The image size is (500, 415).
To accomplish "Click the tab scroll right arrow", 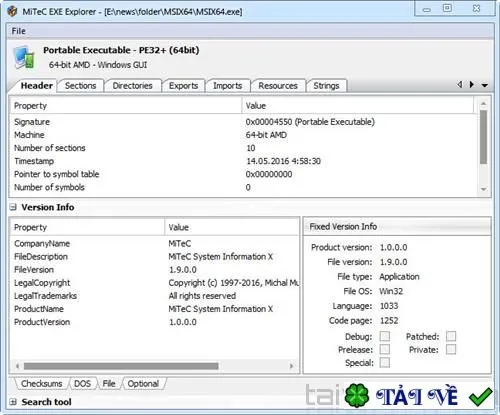I will (472, 85).
